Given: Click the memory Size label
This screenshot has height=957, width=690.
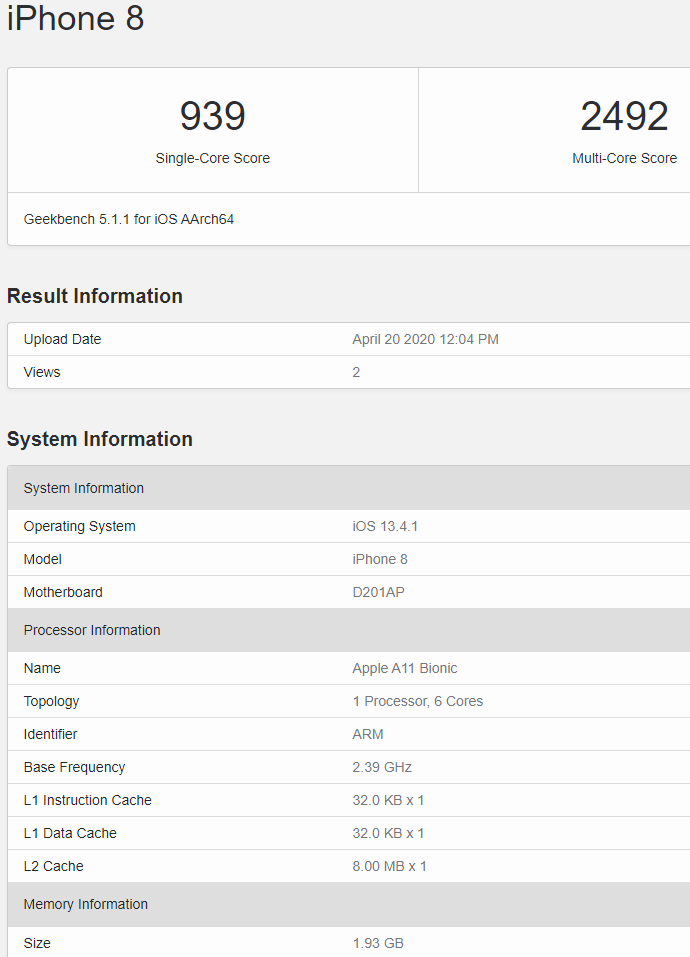Looking at the screenshot, I should 37,943.
